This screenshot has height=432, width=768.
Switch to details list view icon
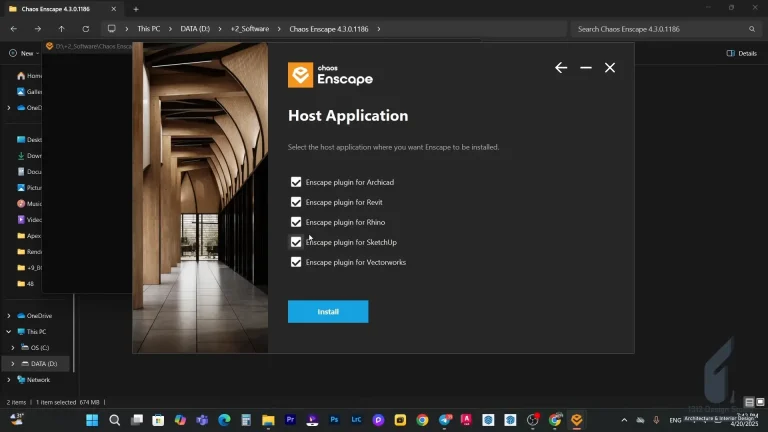(x=749, y=402)
